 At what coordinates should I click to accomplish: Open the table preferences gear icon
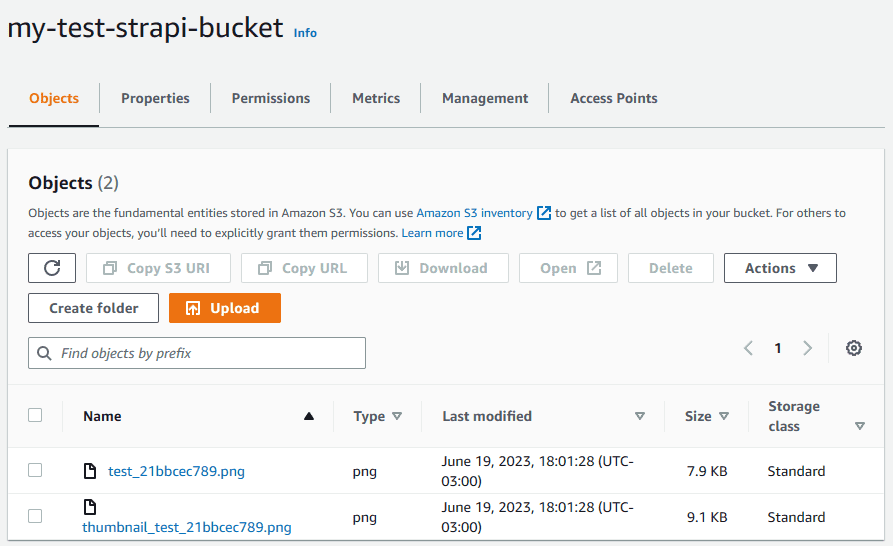pyautogui.click(x=853, y=348)
